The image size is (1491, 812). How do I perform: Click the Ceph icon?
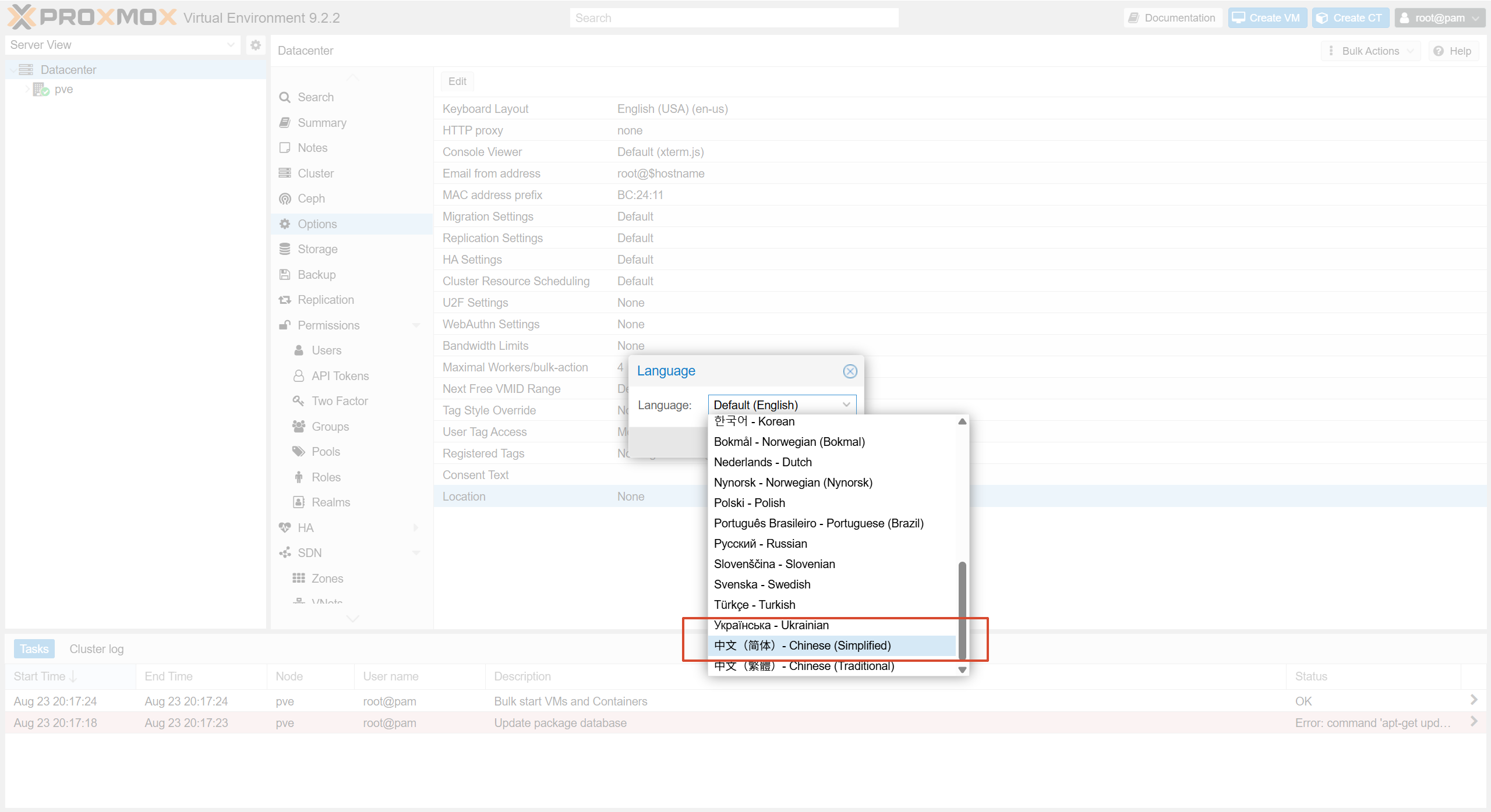coord(285,198)
